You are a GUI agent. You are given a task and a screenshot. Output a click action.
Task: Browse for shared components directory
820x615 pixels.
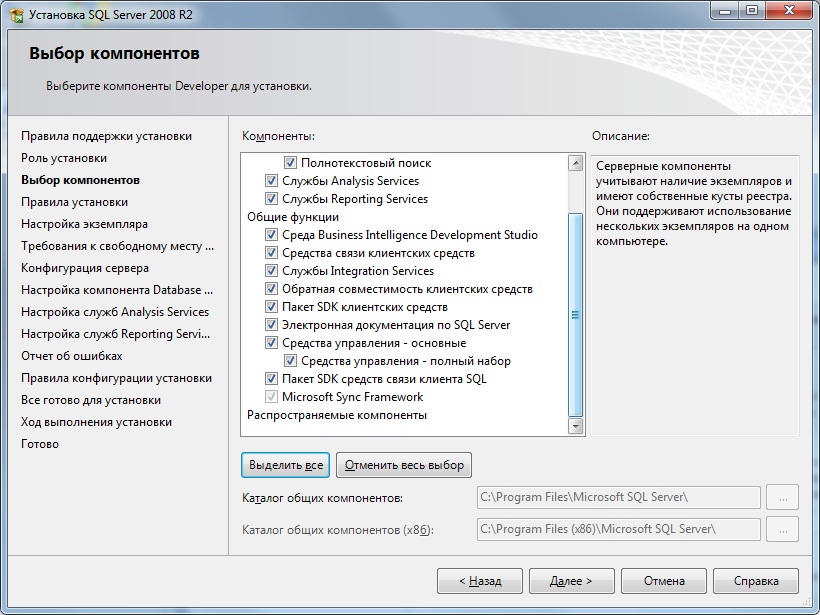pos(782,497)
